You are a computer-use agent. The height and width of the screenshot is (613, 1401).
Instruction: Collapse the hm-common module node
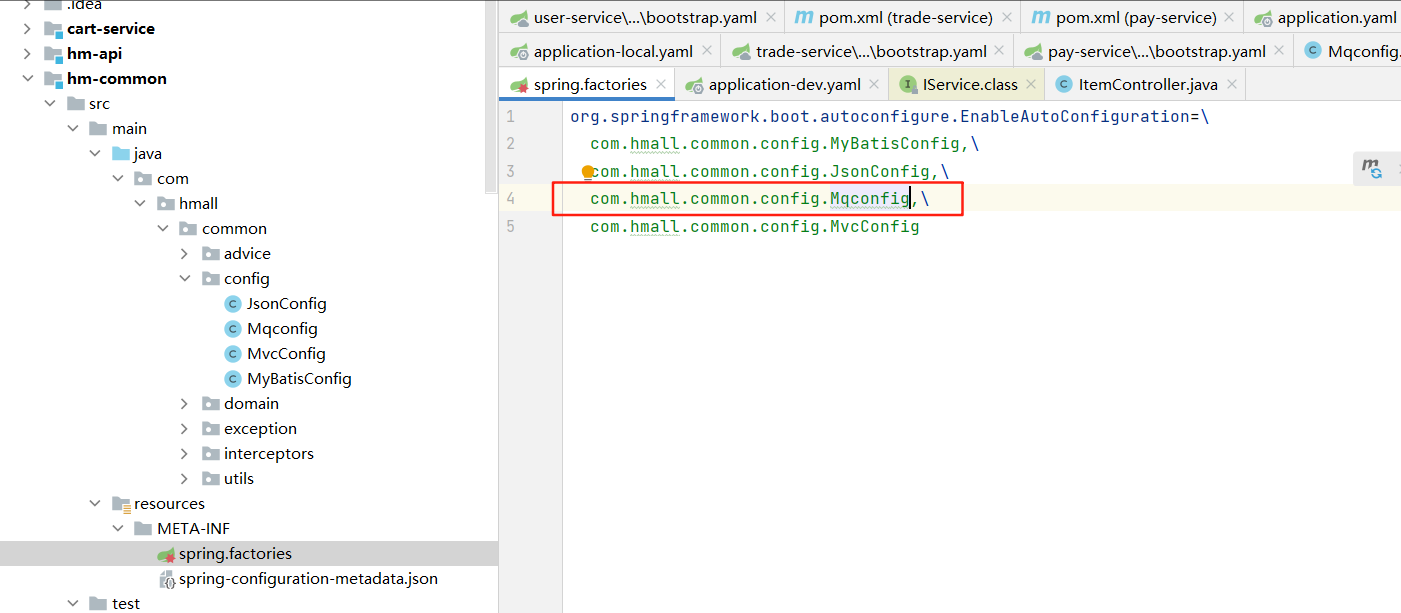(27, 79)
